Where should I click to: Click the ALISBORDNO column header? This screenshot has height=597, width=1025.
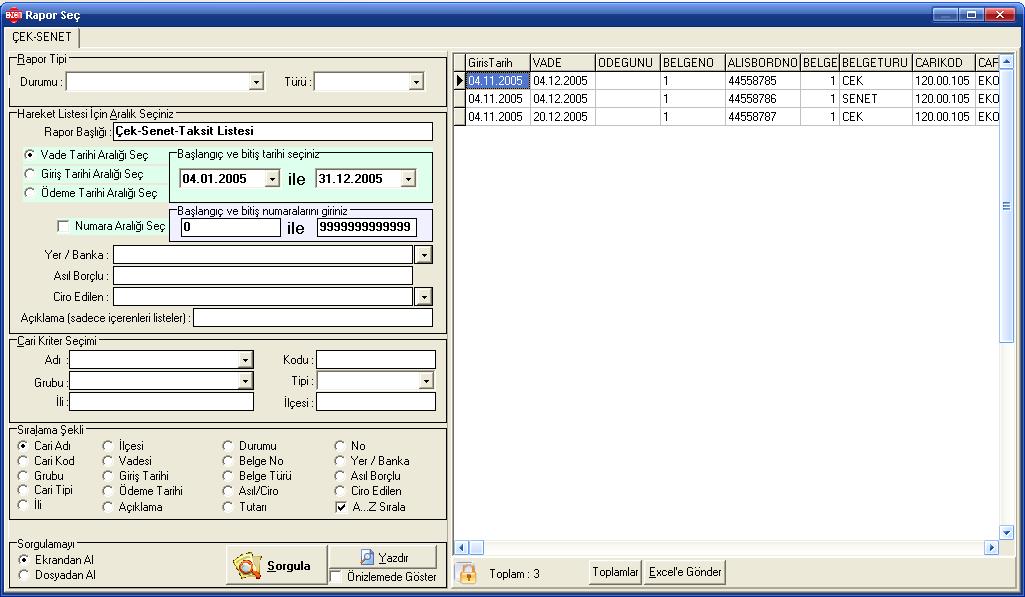763,63
